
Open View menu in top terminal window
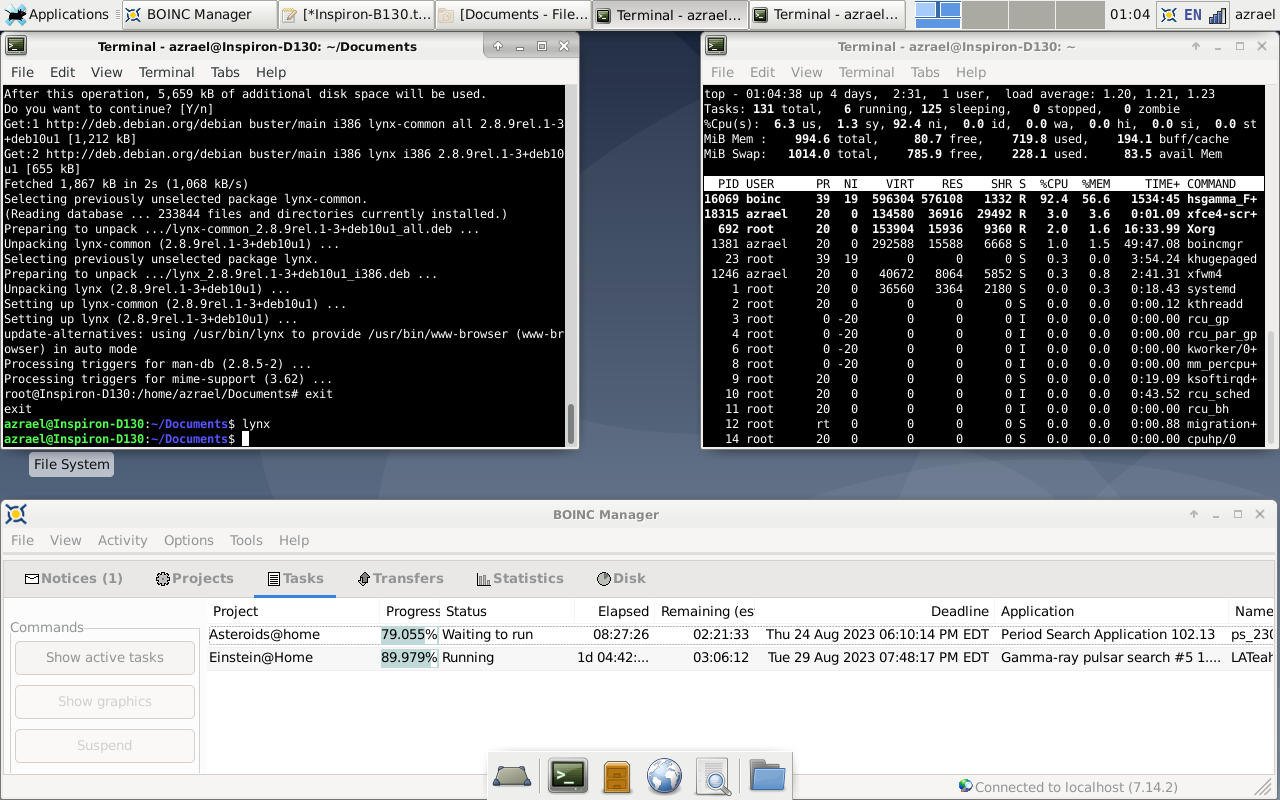pyautogui.click(x=806, y=72)
